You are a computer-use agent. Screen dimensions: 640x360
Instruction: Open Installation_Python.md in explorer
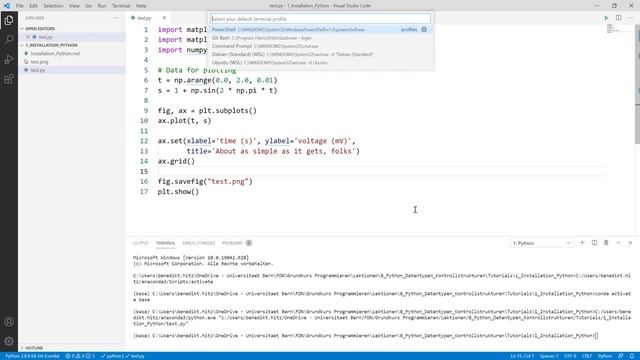point(55,53)
